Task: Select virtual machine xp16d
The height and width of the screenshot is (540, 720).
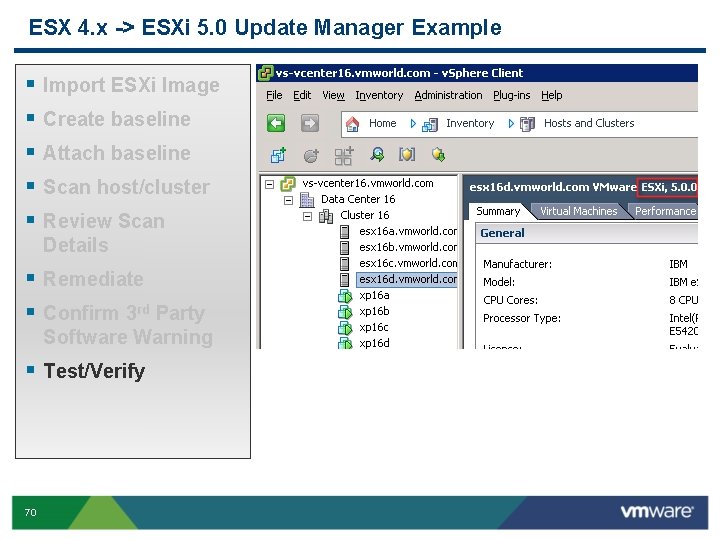Action: (x=374, y=343)
